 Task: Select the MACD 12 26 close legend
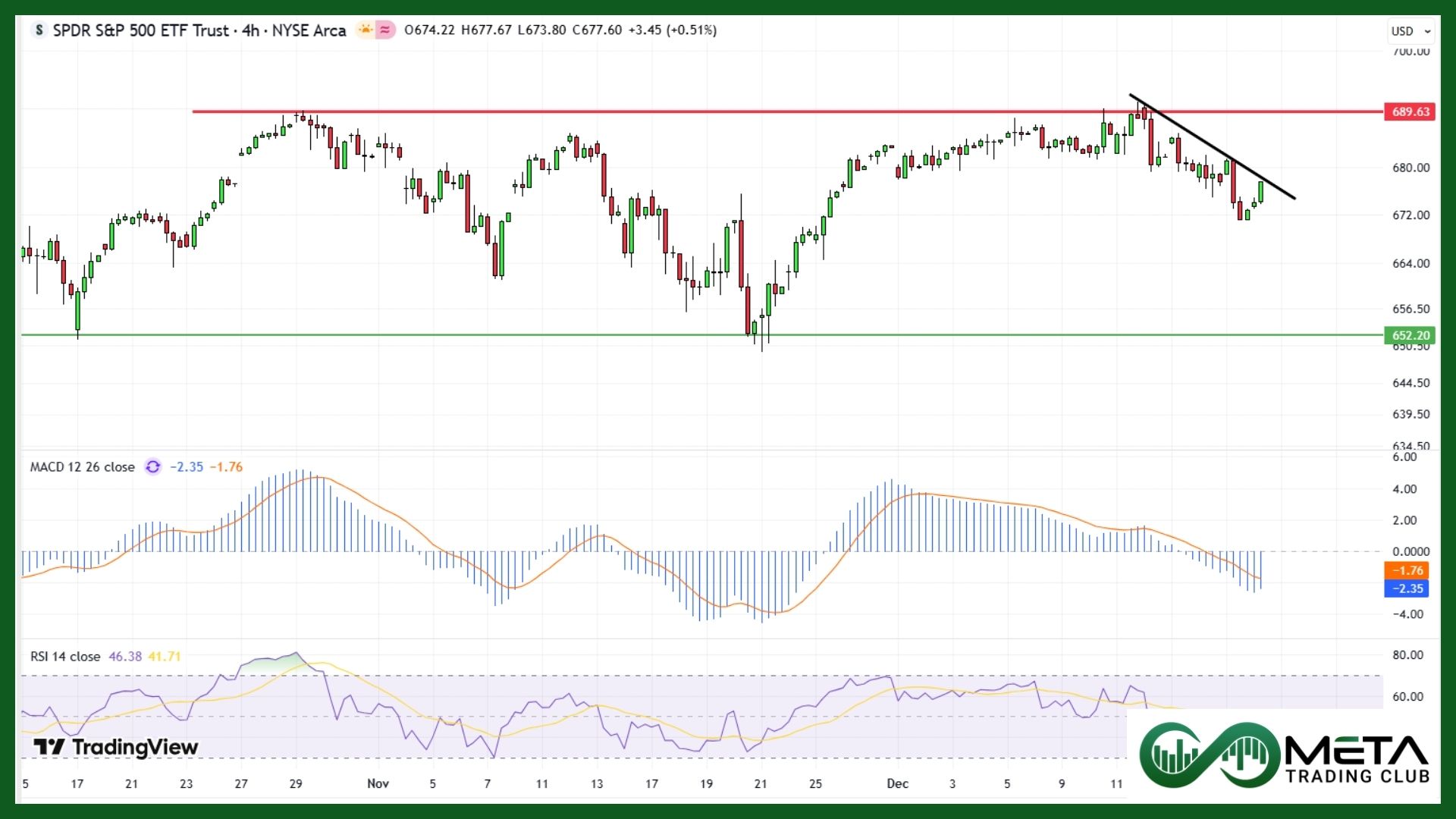(x=82, y=467)
